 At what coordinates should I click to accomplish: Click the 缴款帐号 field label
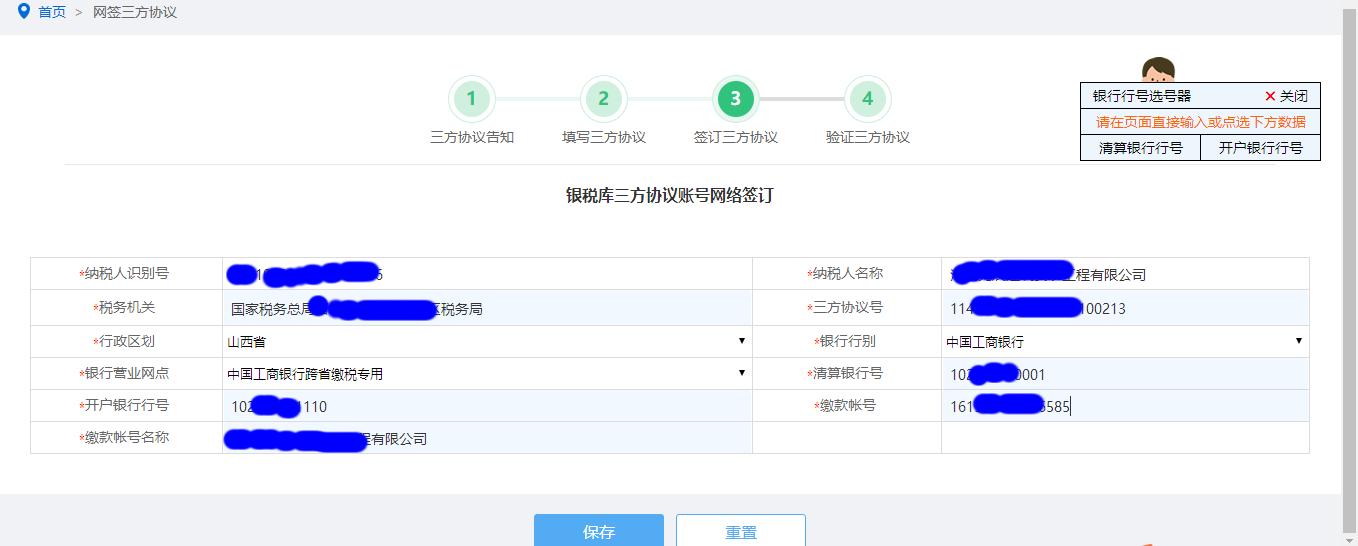point(844,405)
